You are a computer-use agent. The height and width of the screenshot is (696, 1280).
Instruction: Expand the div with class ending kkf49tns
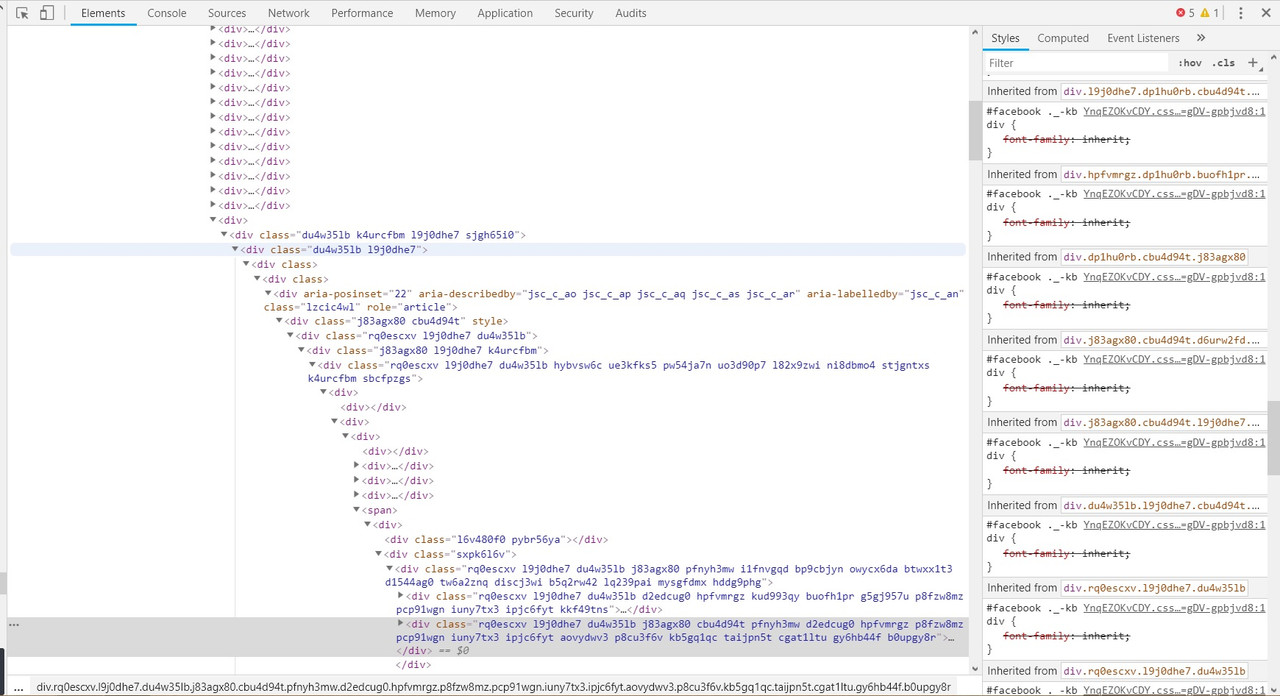coord(400,596)
